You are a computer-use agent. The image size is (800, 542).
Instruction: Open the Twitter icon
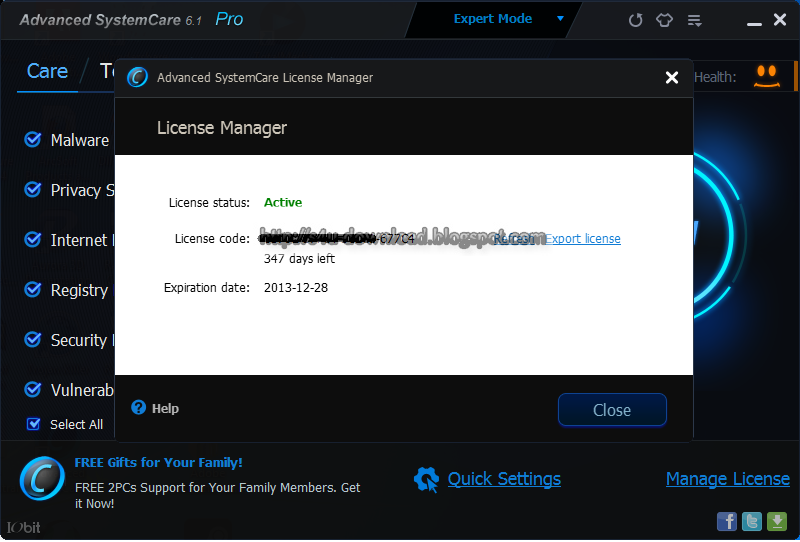point(752,522)
